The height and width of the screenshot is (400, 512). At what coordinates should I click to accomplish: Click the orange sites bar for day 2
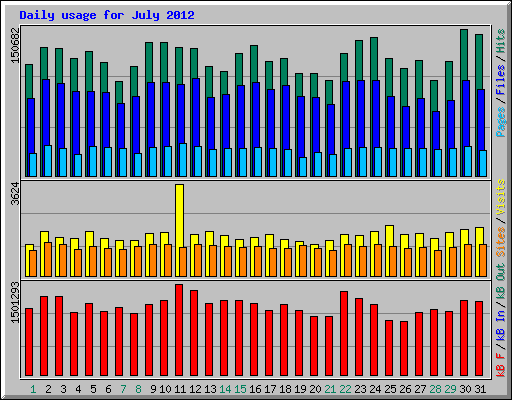(48, 259)
